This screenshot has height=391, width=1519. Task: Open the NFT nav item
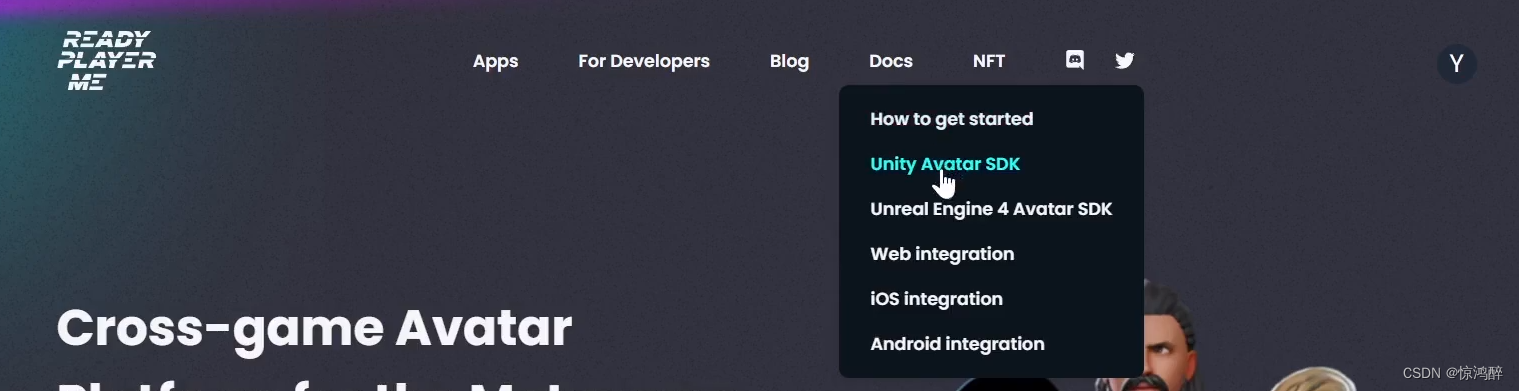pos(989,61)
